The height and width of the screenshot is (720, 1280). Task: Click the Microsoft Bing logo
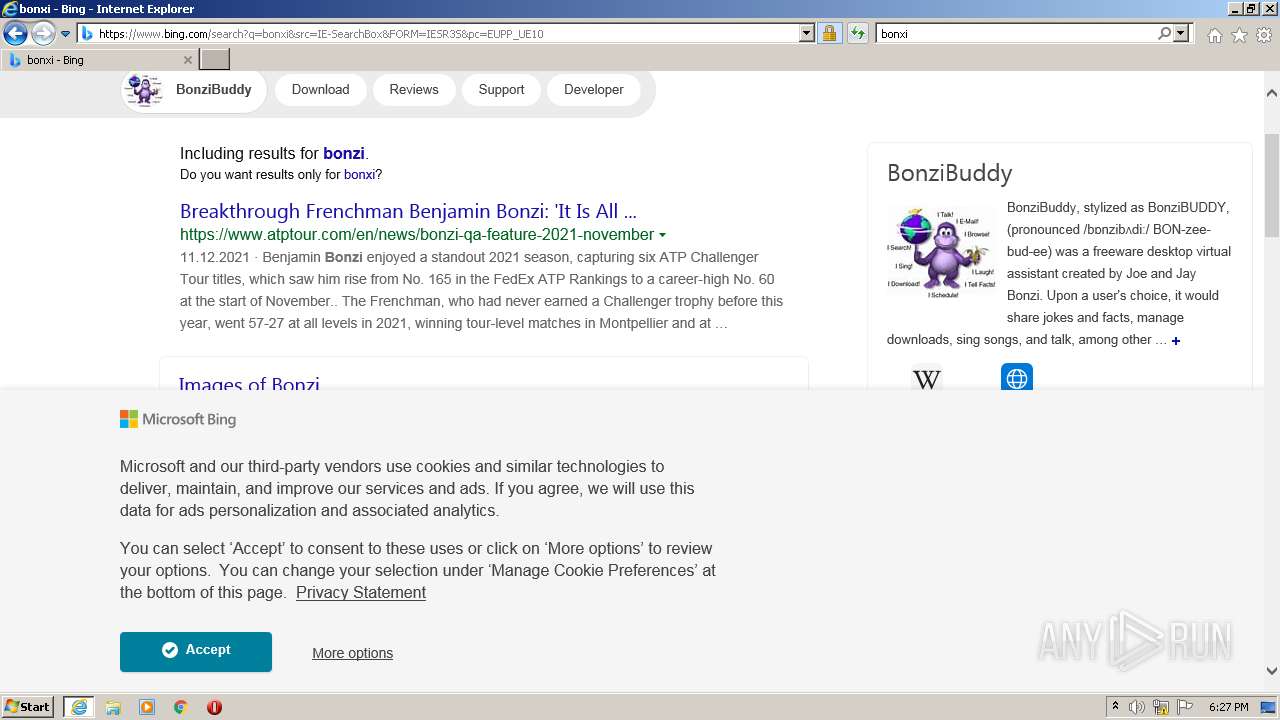pyautogui.click(x=178, y=420)
